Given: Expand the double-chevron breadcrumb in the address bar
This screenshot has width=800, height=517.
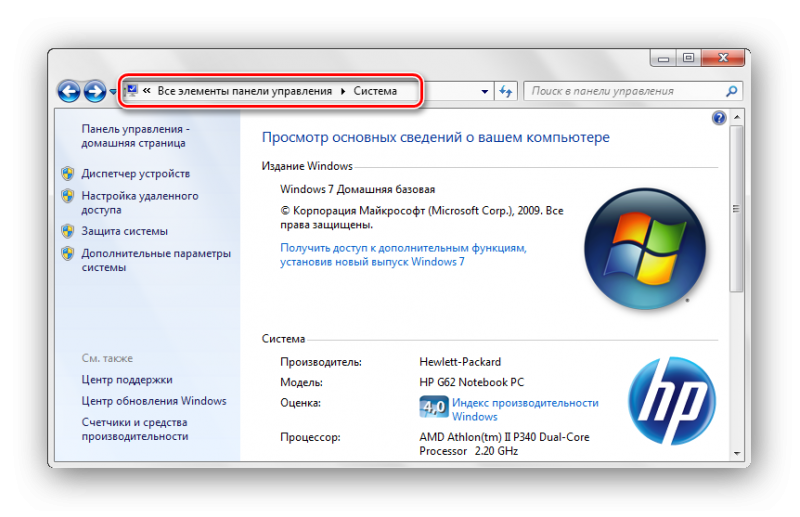Looking at the screenshot, I should click(x=147, y=91).
